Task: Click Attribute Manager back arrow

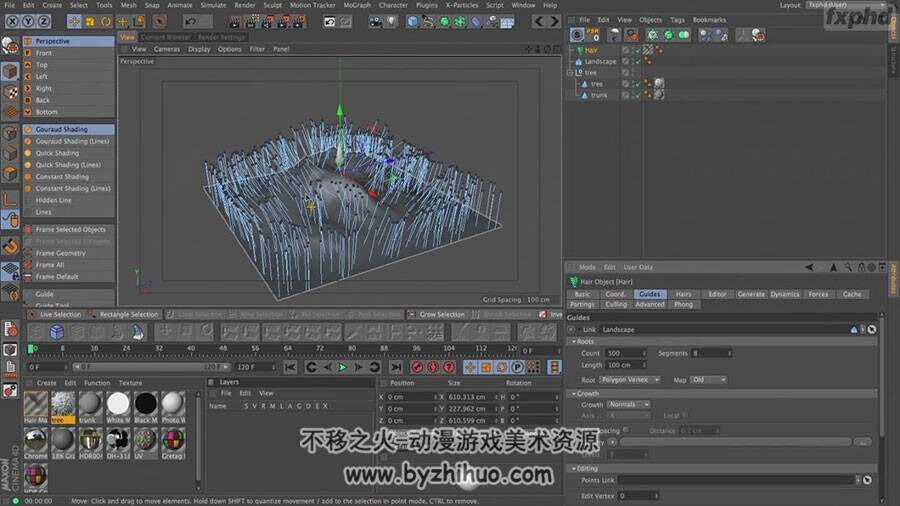Action: coord(809,267)
